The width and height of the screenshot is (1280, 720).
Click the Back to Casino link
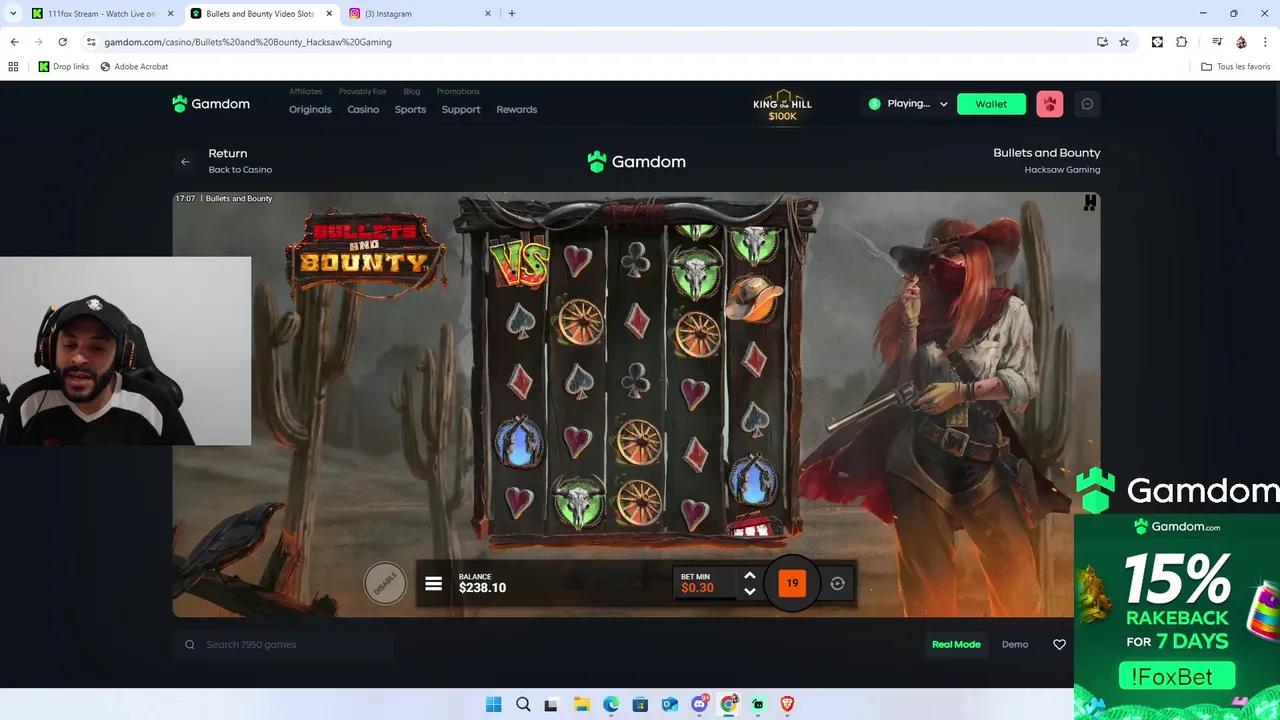[240, 170]
